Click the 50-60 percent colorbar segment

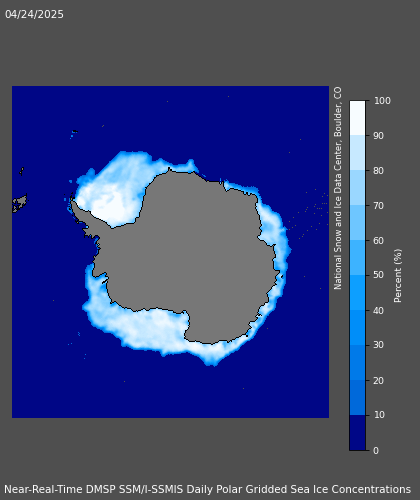point(358,257)
